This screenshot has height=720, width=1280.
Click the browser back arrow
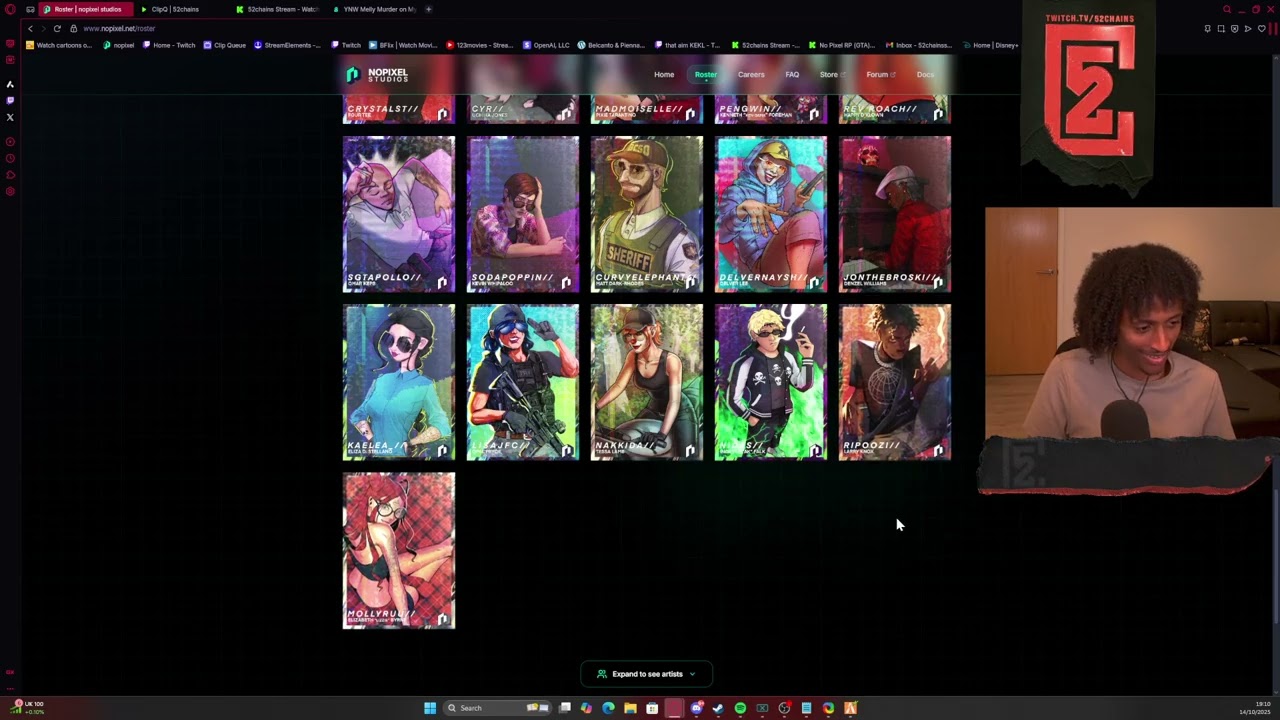(30, 28)
